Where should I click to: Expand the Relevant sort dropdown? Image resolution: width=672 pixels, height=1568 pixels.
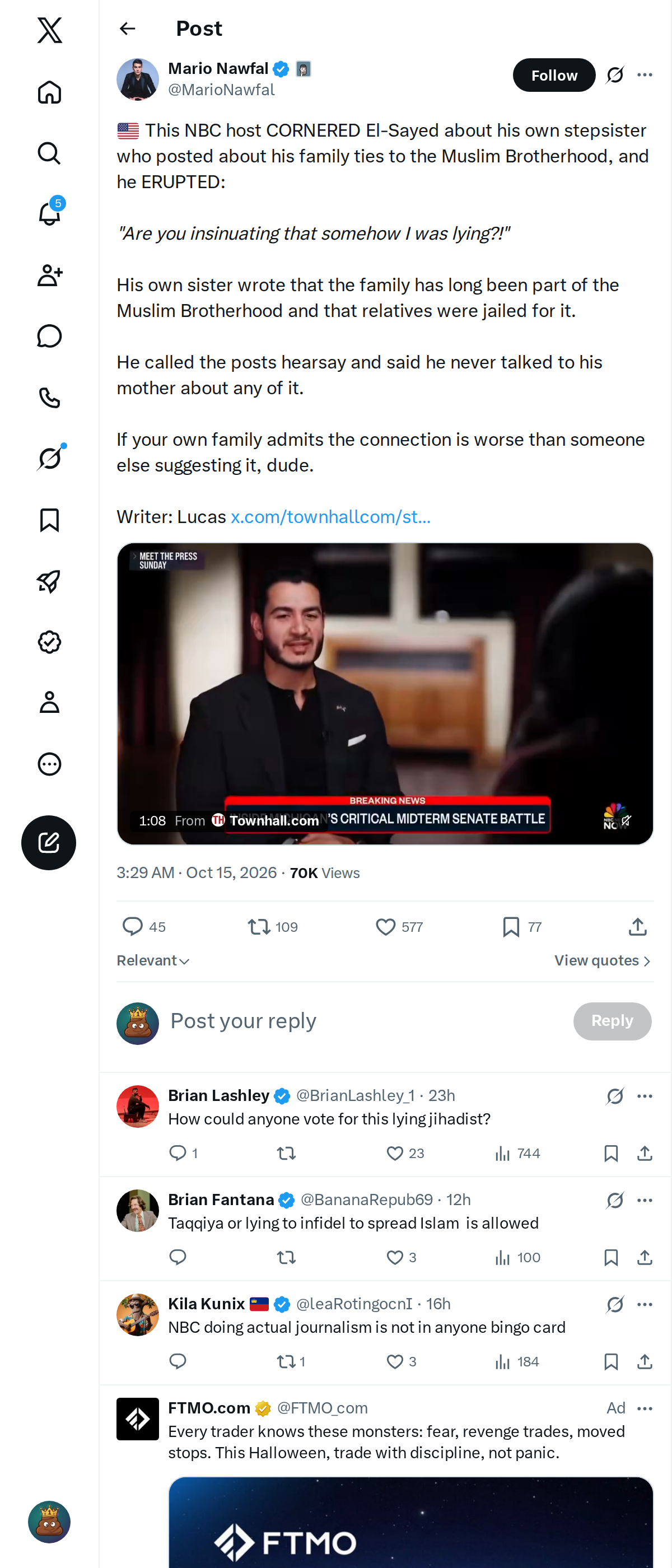153,960
